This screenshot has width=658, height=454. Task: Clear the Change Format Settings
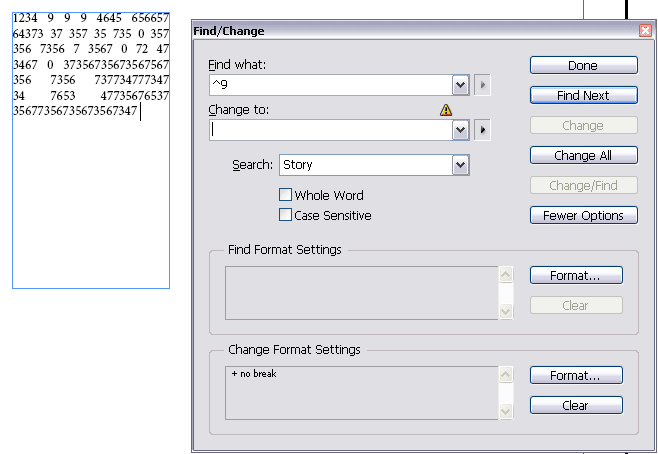(576, 405)
